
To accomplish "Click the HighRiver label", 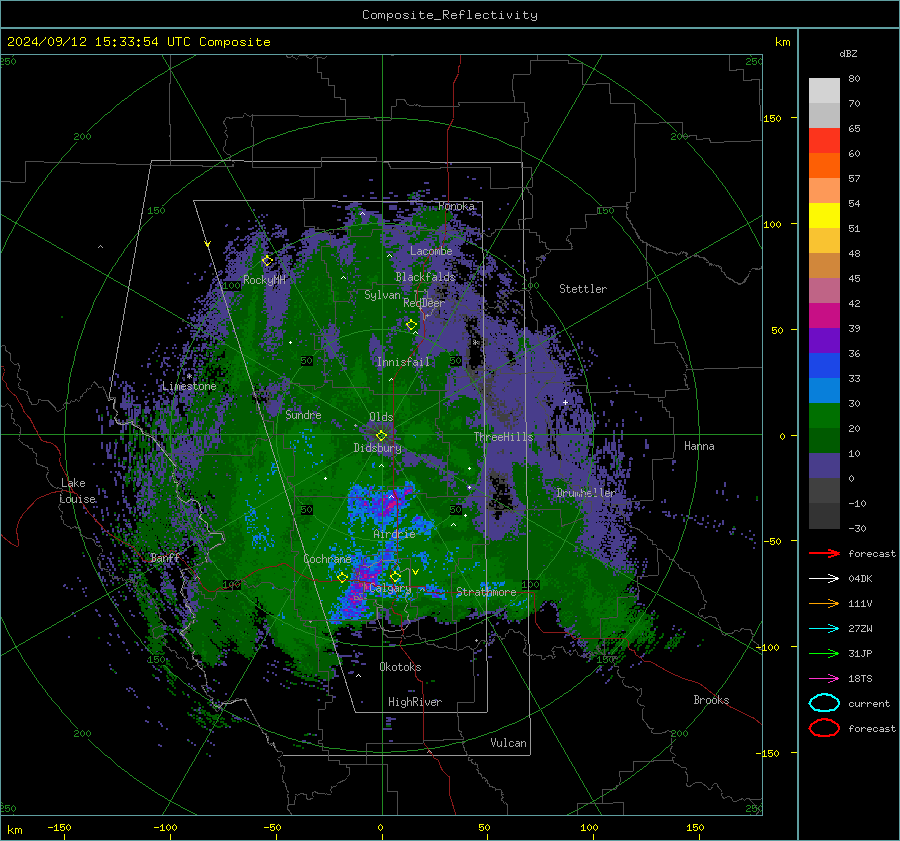I will click(x=415, y=702).
